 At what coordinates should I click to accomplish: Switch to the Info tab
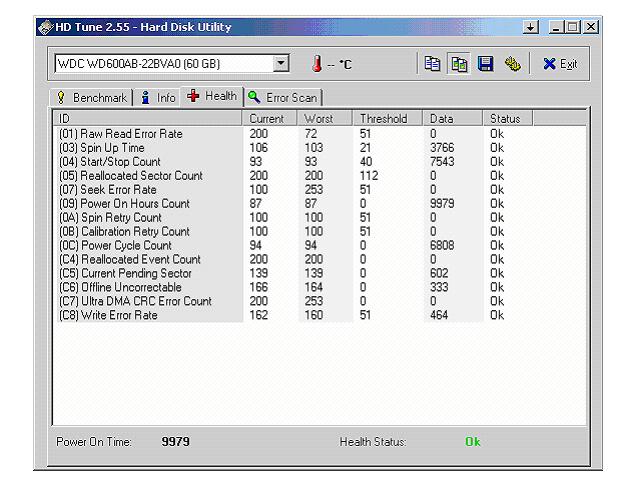point(158,98)
